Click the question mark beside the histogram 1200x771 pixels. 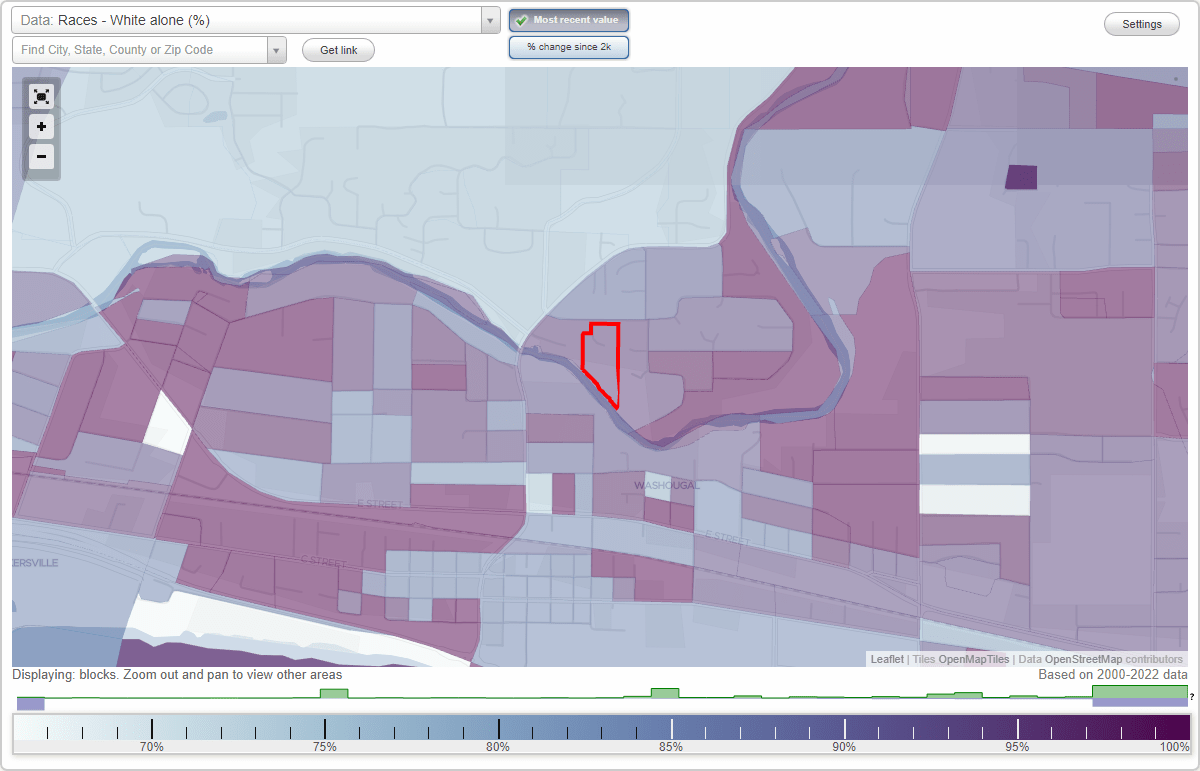pos(1192,697)
